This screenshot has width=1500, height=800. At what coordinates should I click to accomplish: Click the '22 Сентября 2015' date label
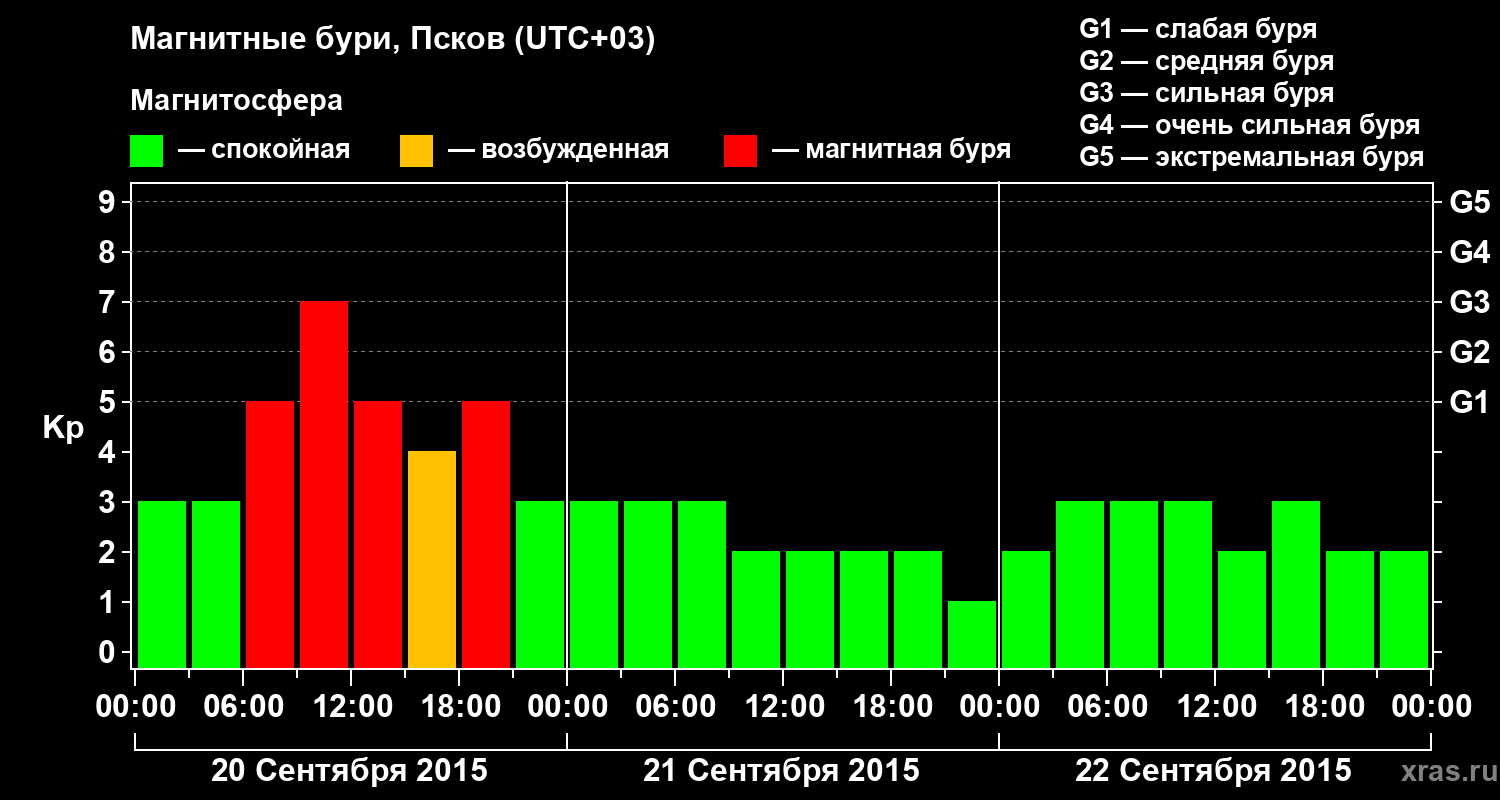point(1213,771)
